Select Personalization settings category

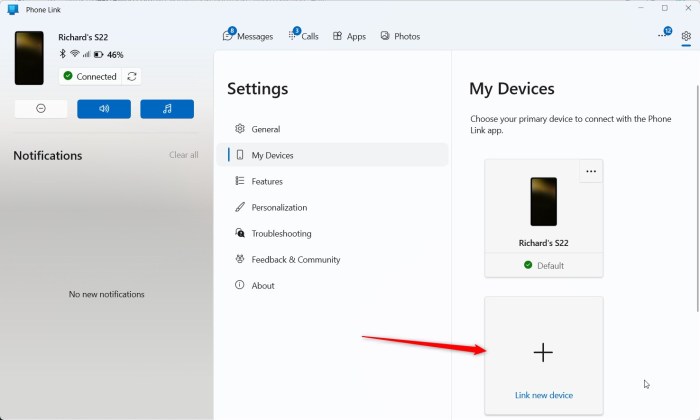pos(333,207)
